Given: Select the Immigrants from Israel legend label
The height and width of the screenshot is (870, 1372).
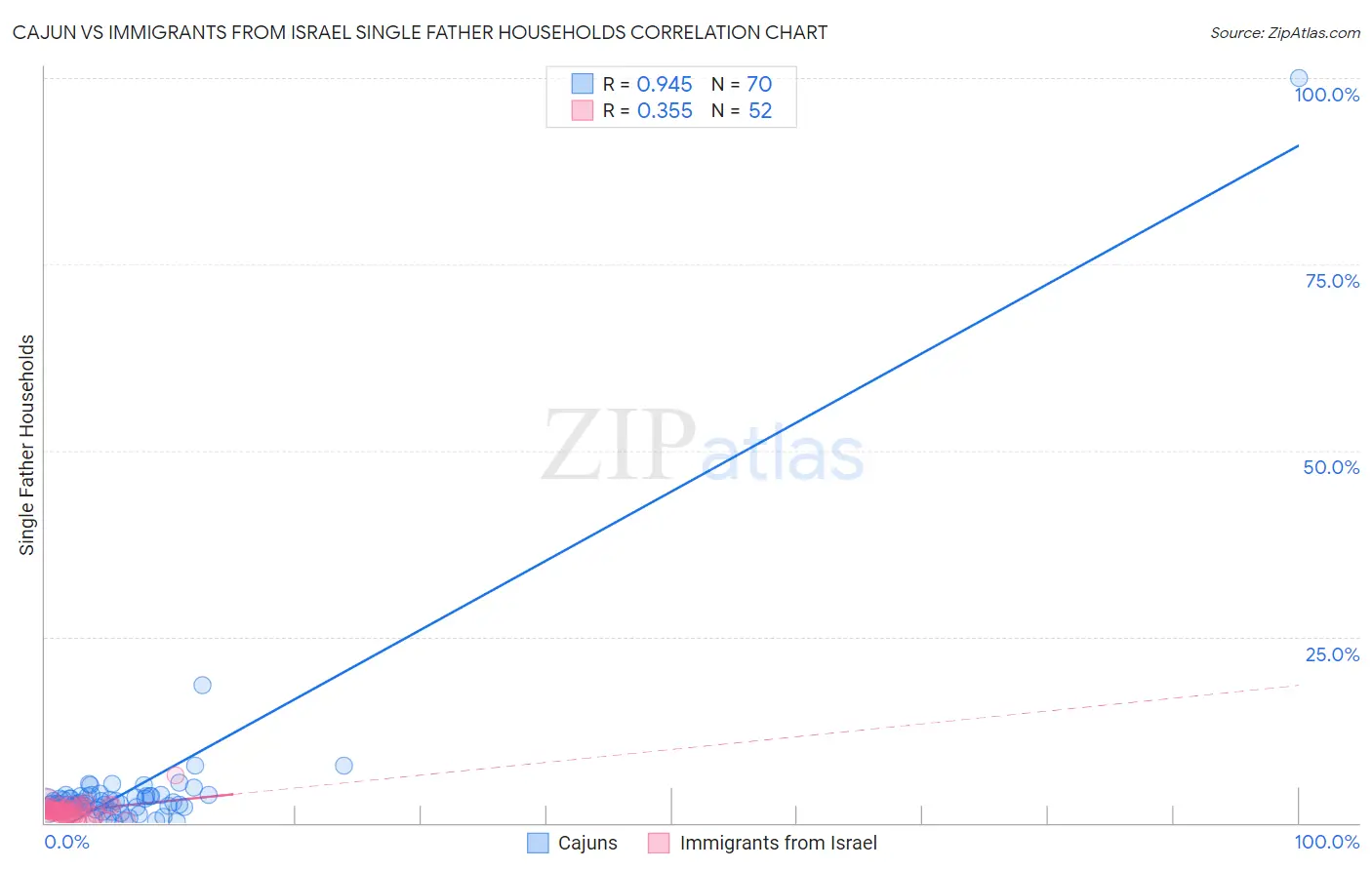Looking at the screenshot, I should (779, 843).
